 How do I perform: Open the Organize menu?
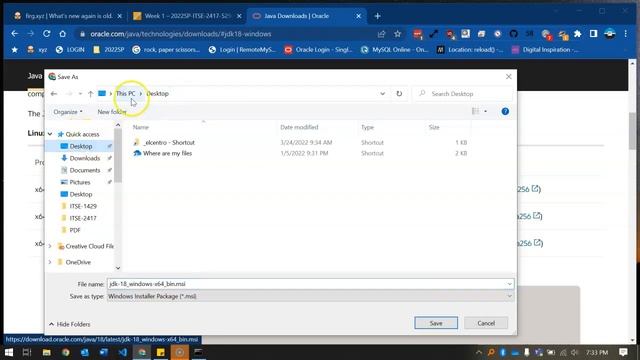[68, 112]
